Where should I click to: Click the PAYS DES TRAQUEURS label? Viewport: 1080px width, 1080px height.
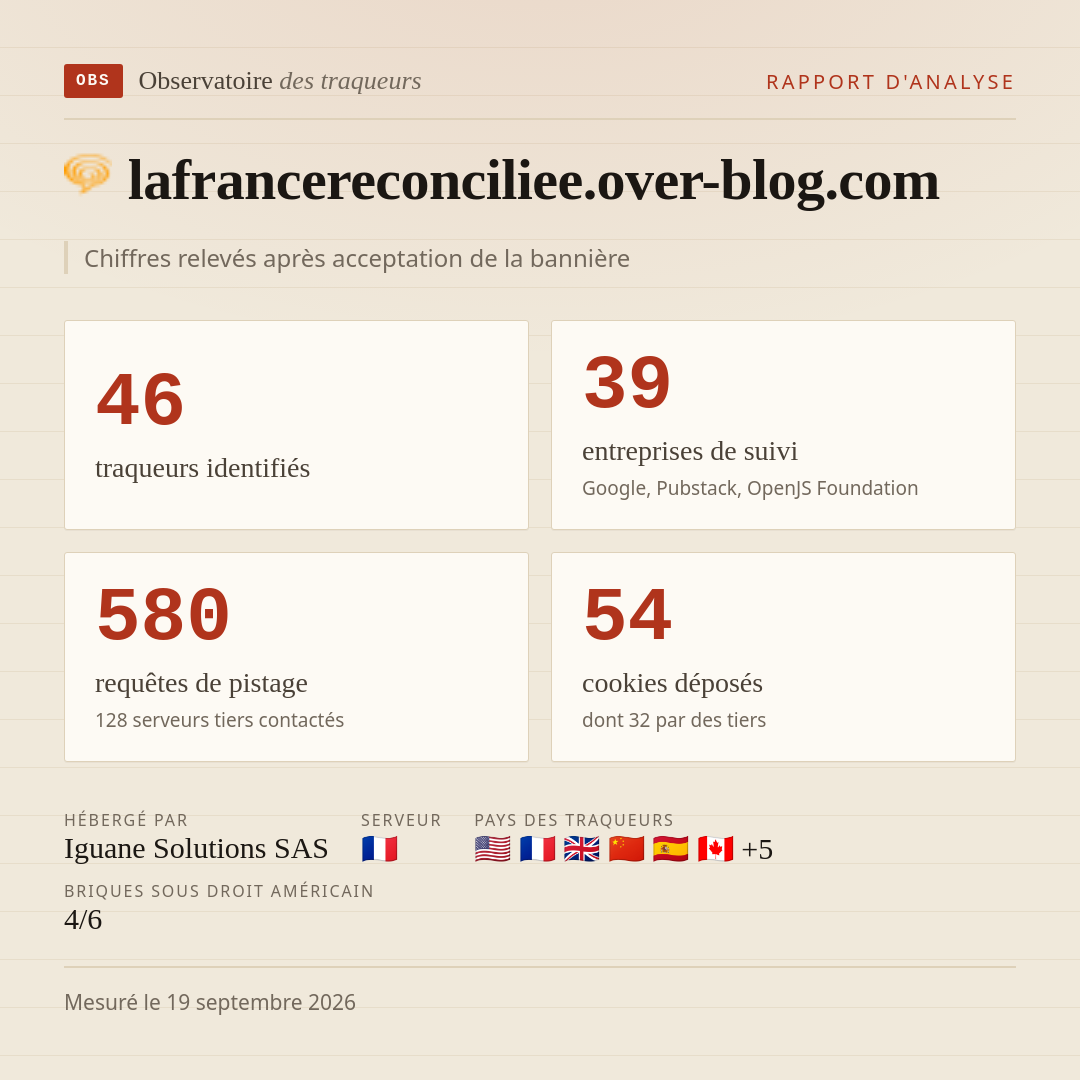[x=574, y=820]
